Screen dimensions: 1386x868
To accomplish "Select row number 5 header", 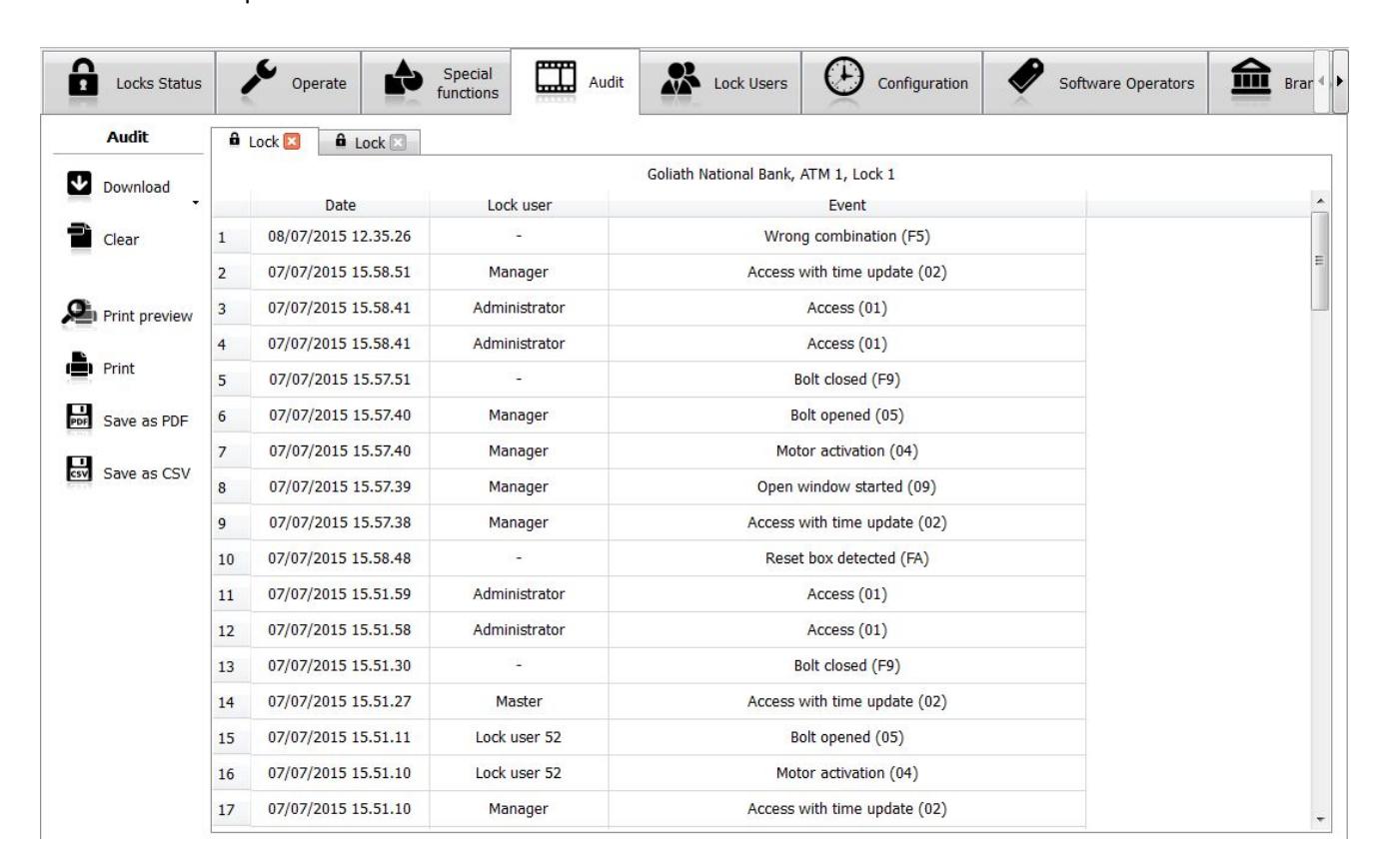I will pos(231,380).
